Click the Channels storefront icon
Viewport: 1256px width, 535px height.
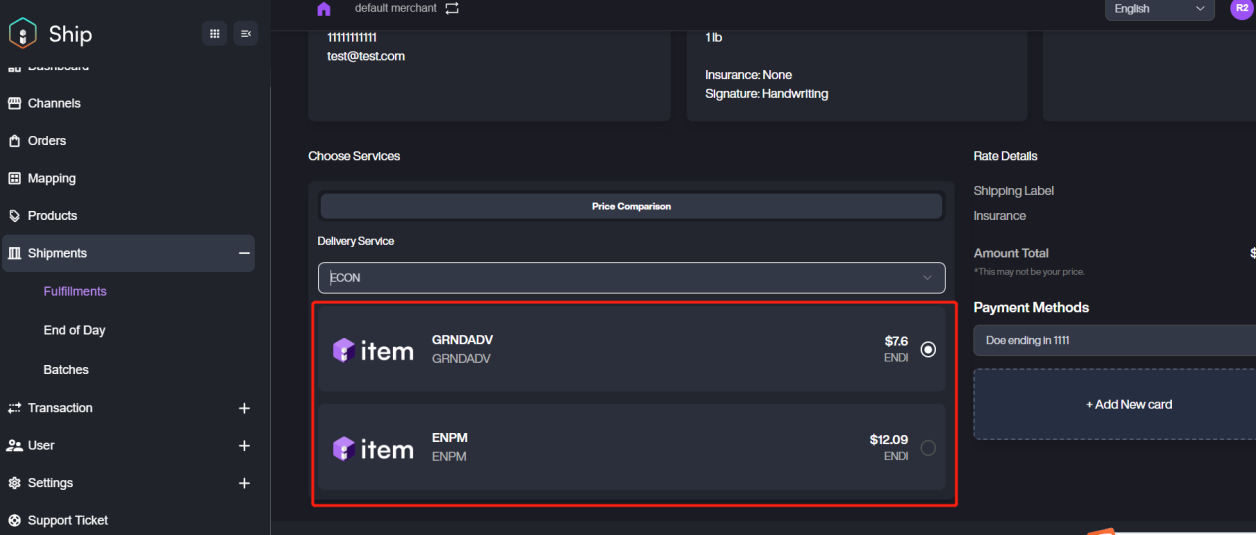pyautogui.click(x=15, y=104)
